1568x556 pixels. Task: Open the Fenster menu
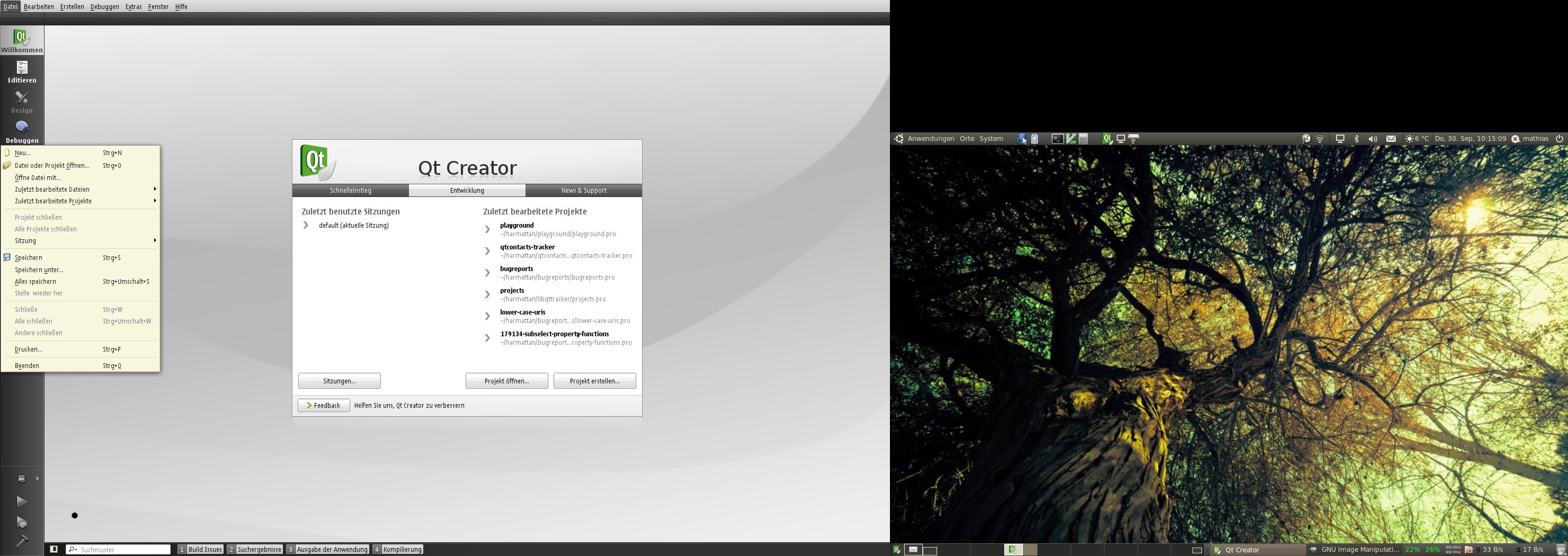tap(158, 7)
